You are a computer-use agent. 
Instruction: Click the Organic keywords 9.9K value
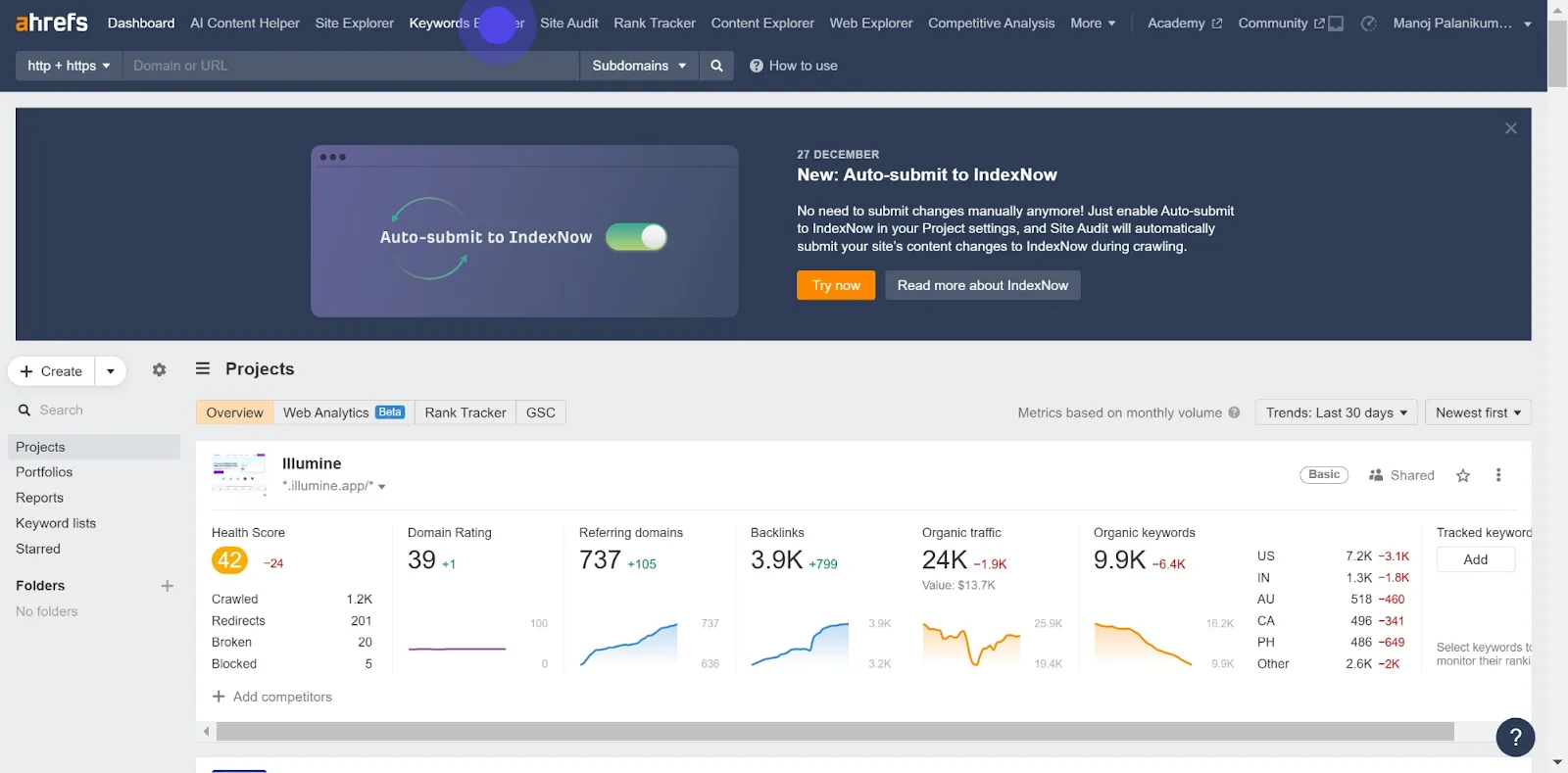[1119, 559]
